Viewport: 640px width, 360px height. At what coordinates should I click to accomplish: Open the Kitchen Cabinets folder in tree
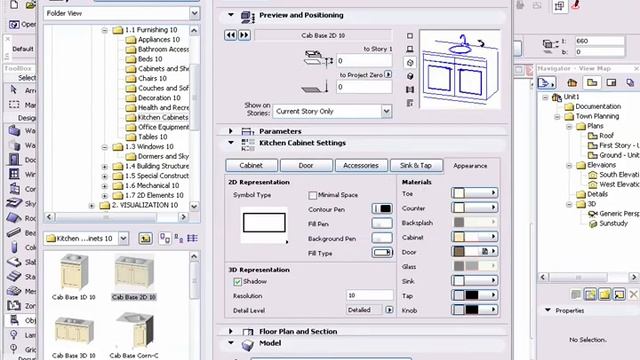pos(158,118)
